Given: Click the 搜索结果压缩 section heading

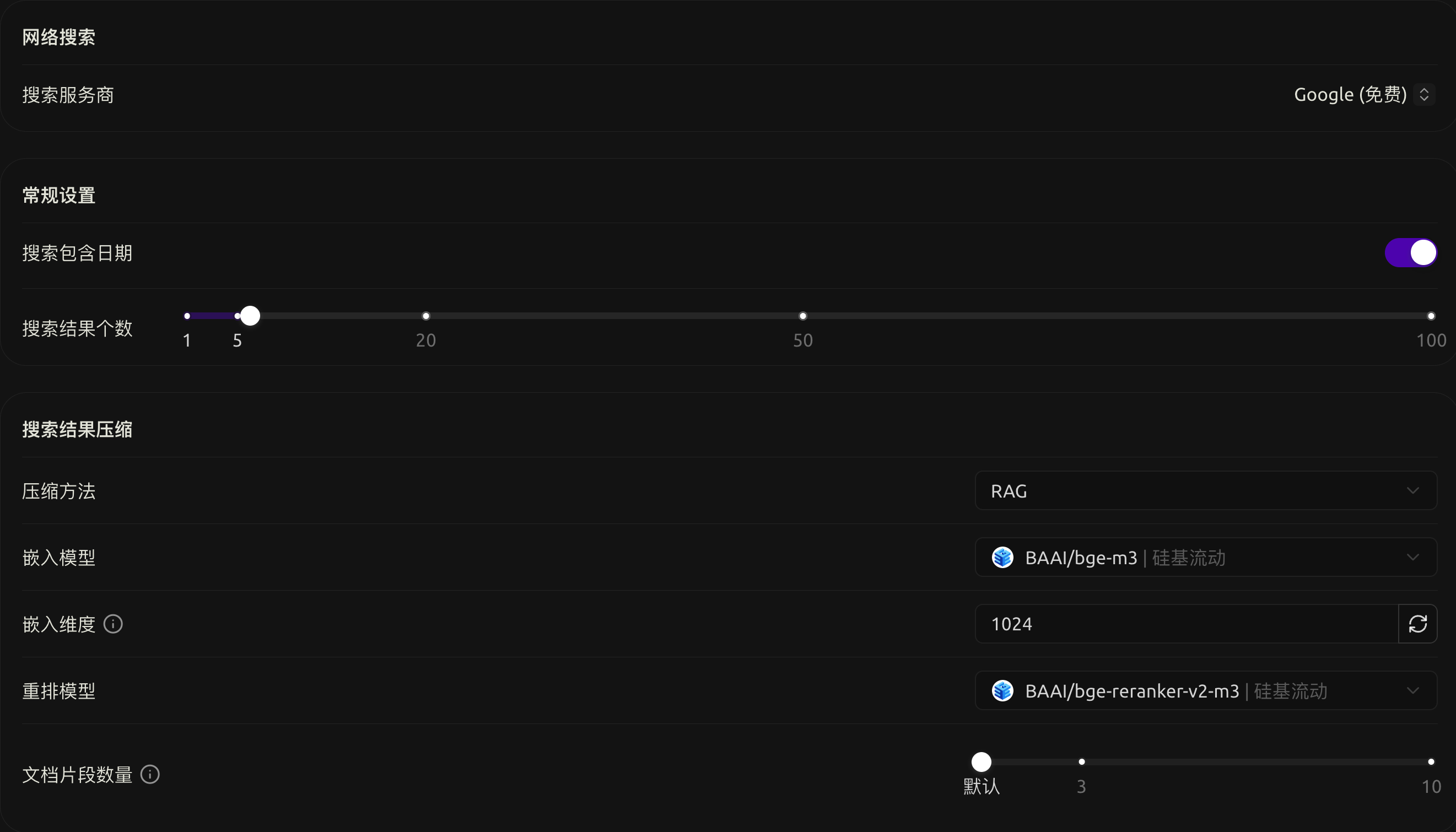Looking at the screenshot, I should [77, 430].
